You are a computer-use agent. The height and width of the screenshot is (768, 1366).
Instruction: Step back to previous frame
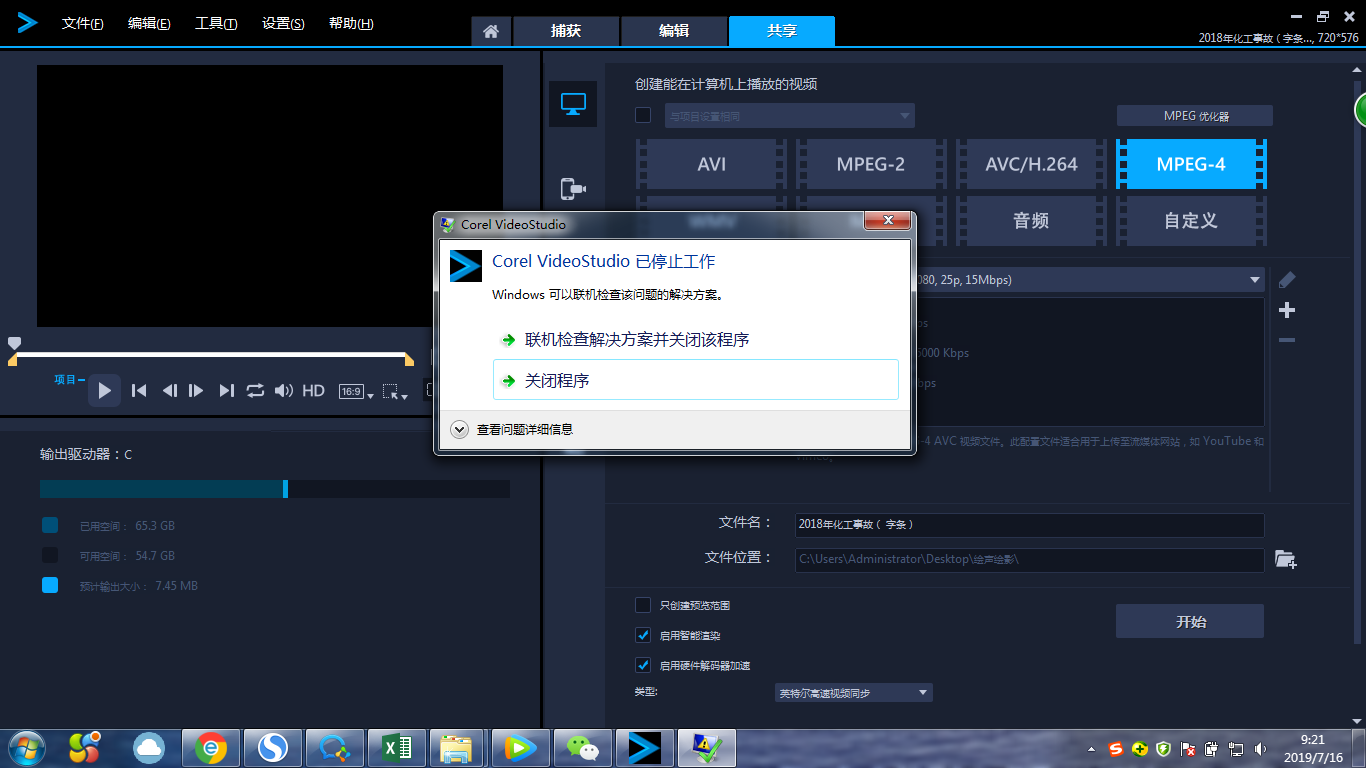tap(169, 391)
